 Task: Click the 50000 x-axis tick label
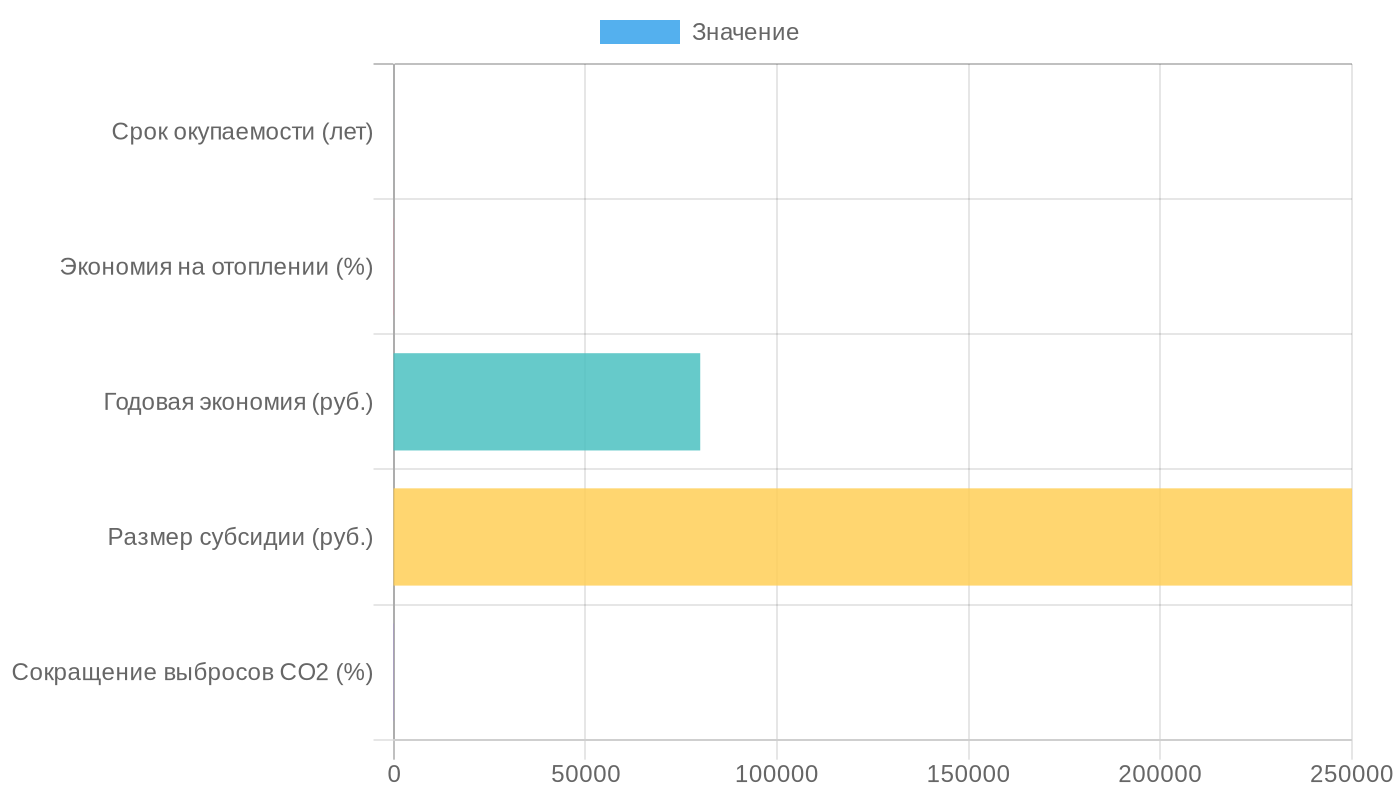585,774
